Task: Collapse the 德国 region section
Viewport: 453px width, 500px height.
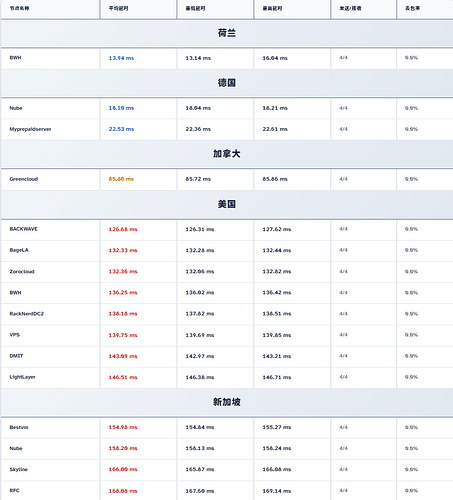Action: pos(227,83)
